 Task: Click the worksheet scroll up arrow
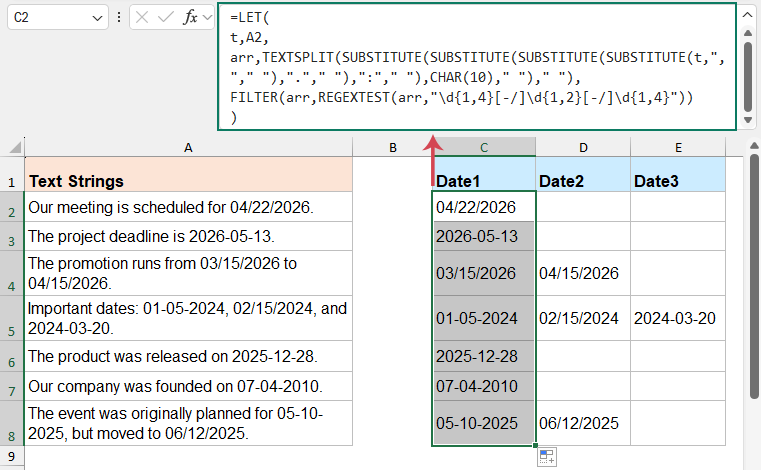[754, 145]
